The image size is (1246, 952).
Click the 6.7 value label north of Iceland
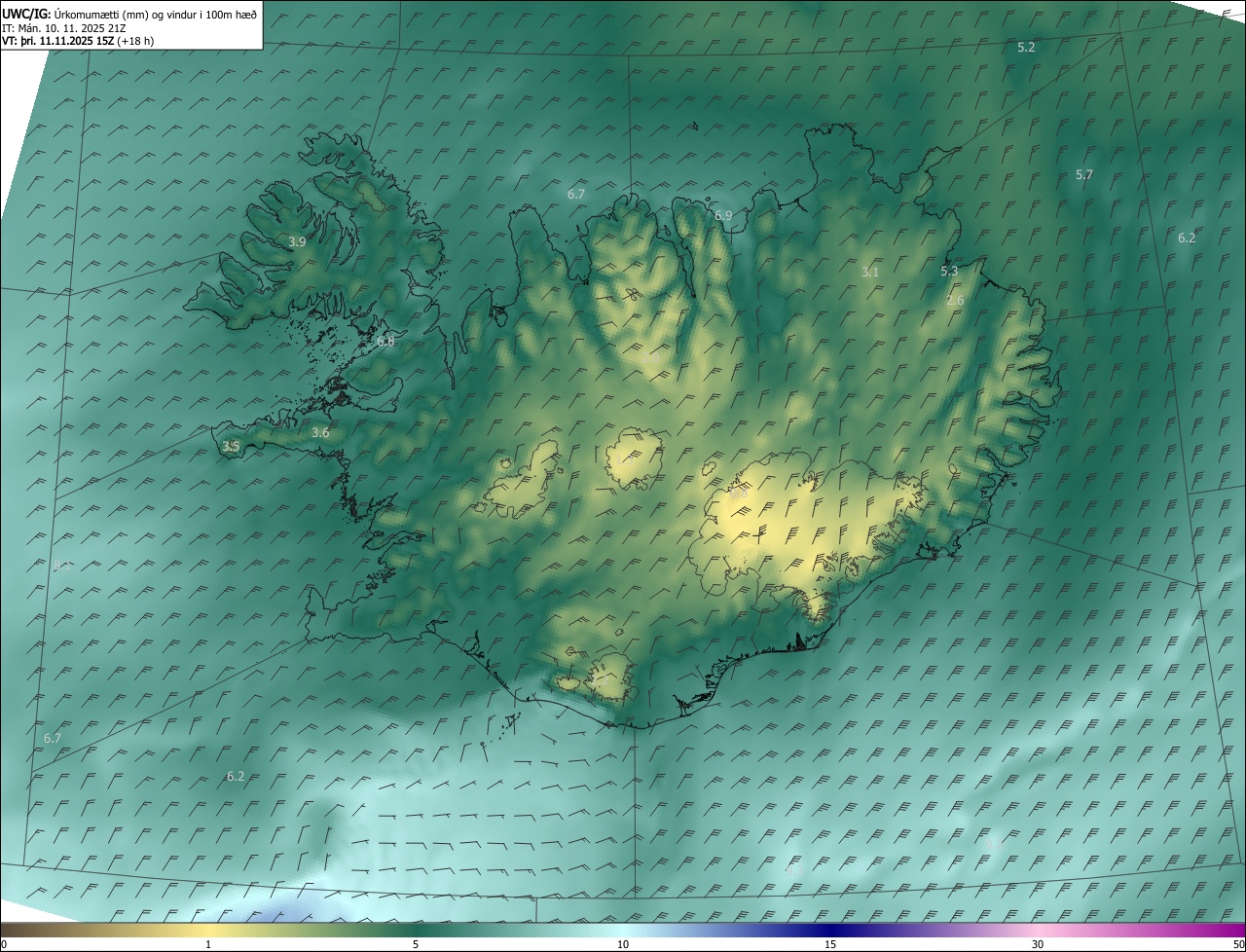tap(576, 194)
